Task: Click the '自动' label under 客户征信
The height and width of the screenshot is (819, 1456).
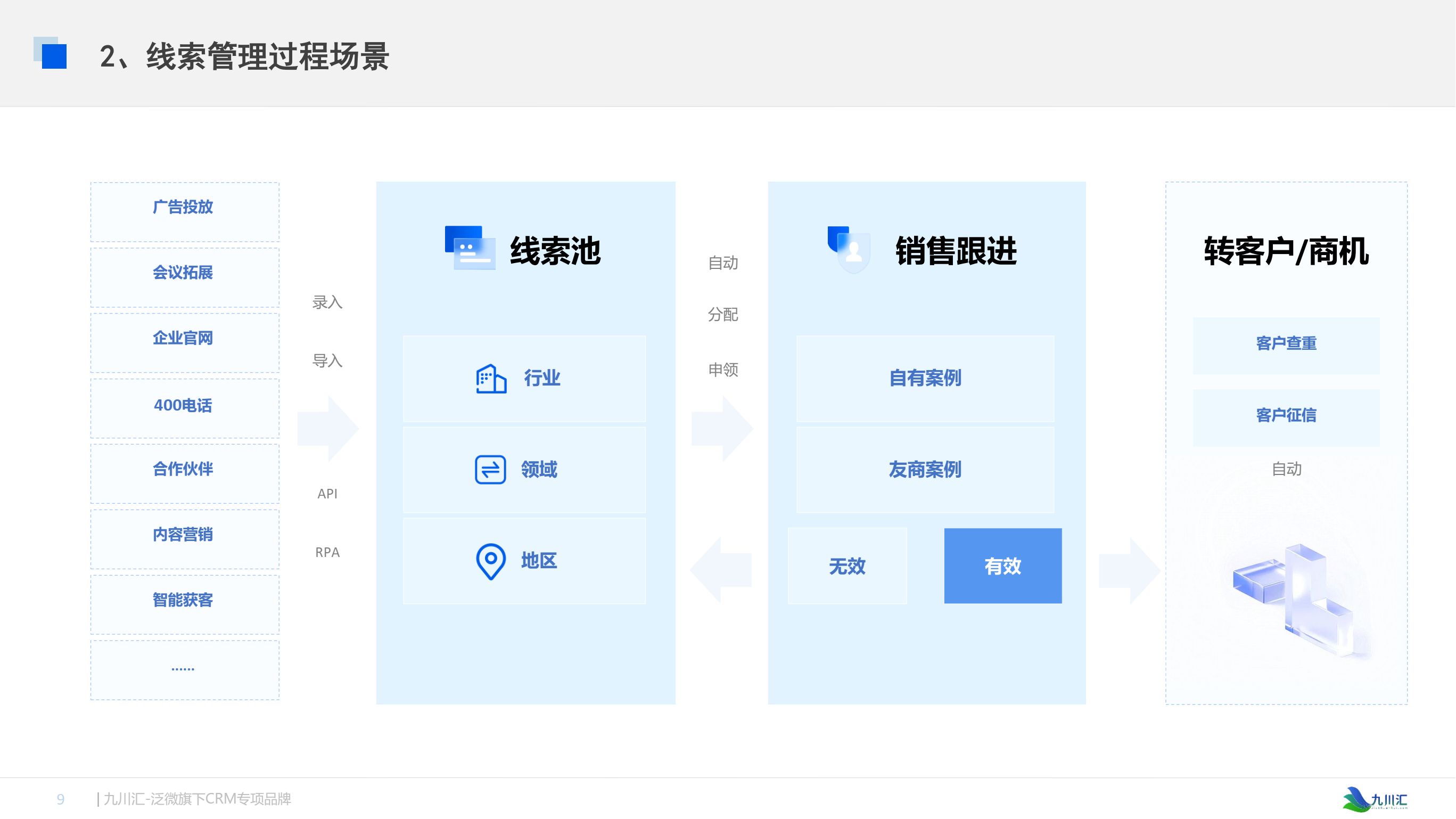Action: 1286,469
